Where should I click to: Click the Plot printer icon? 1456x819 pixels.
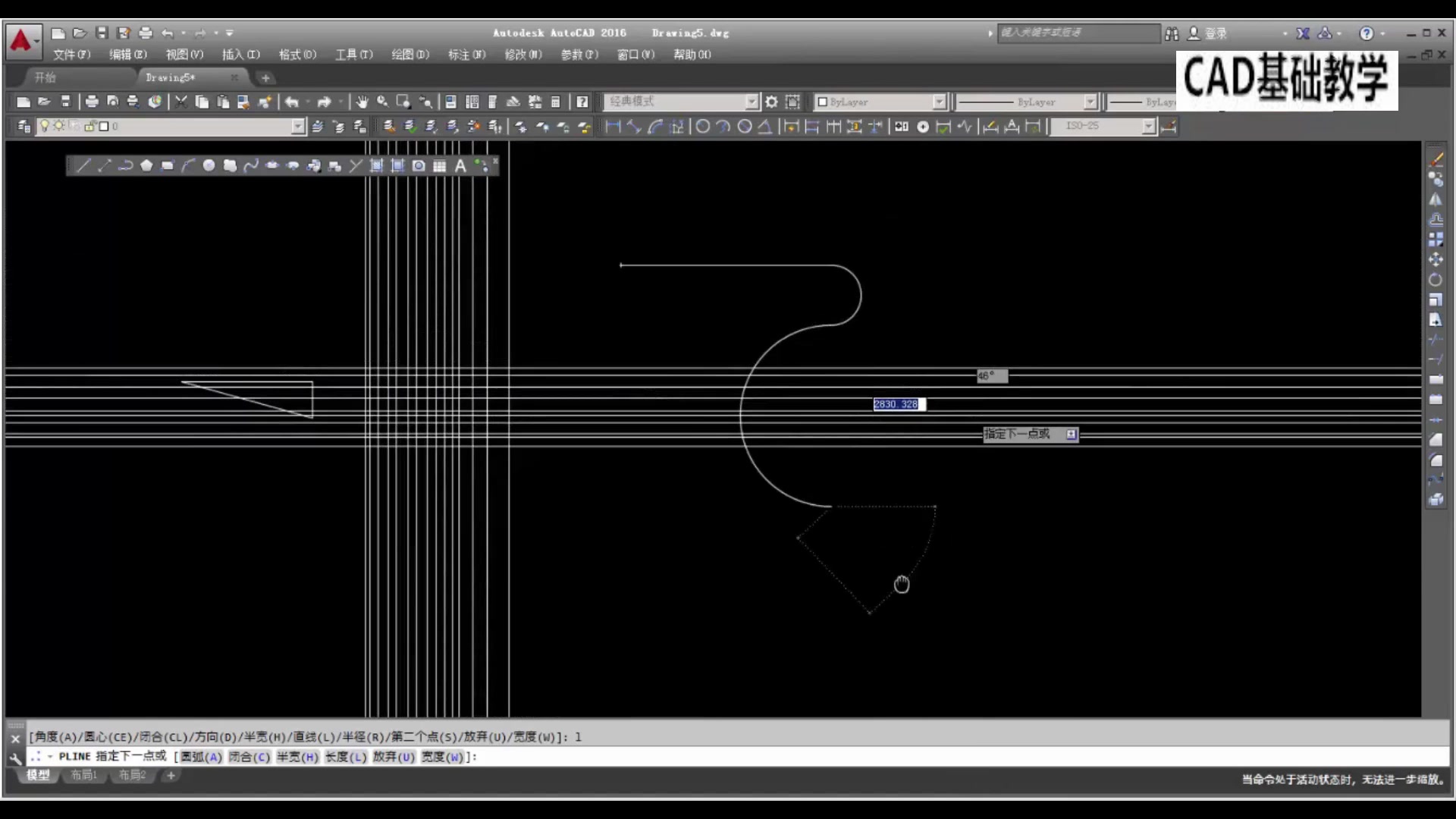[x=92, y=102]
